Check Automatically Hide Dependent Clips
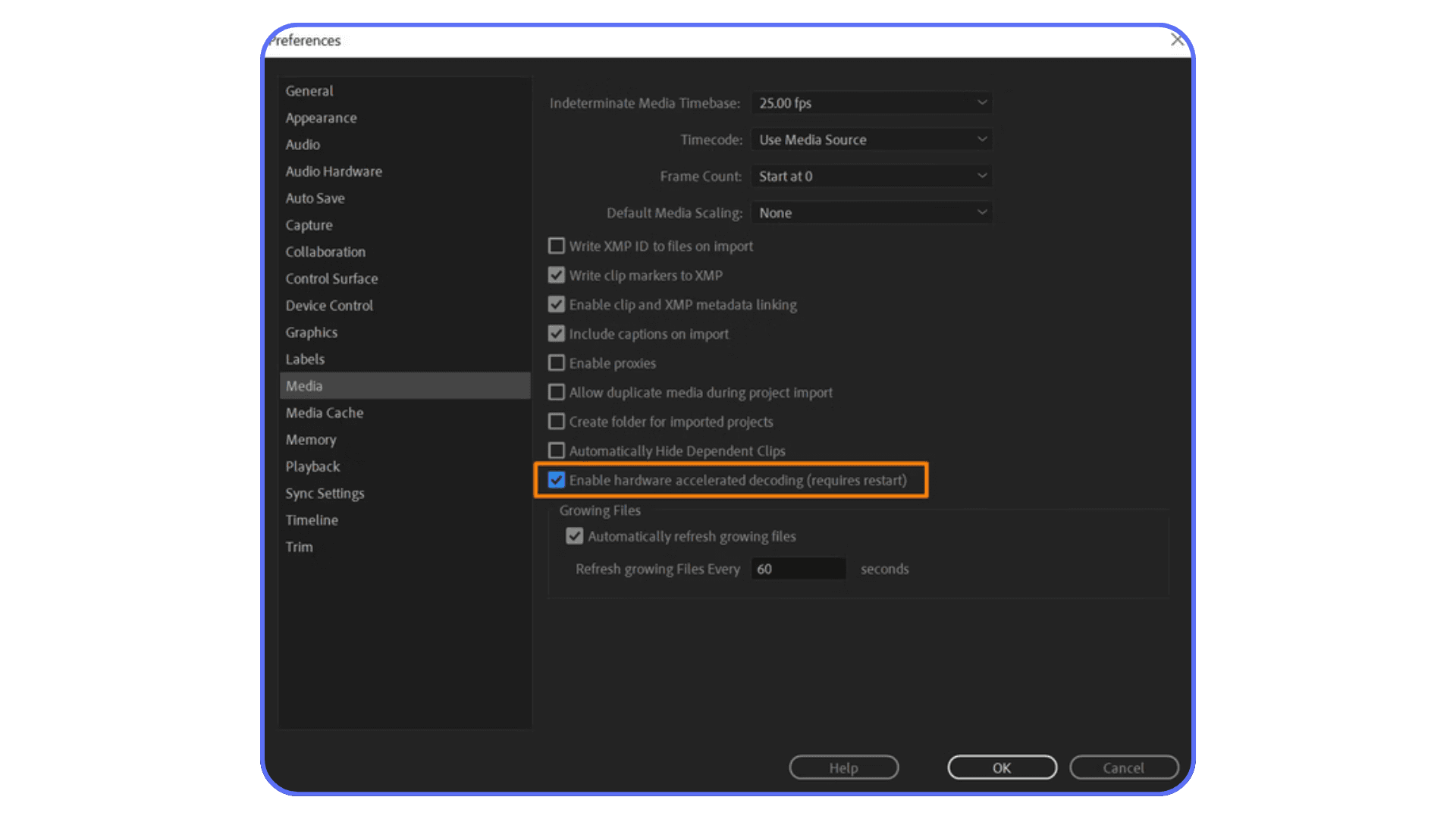1456x819 pixels. 557,450
